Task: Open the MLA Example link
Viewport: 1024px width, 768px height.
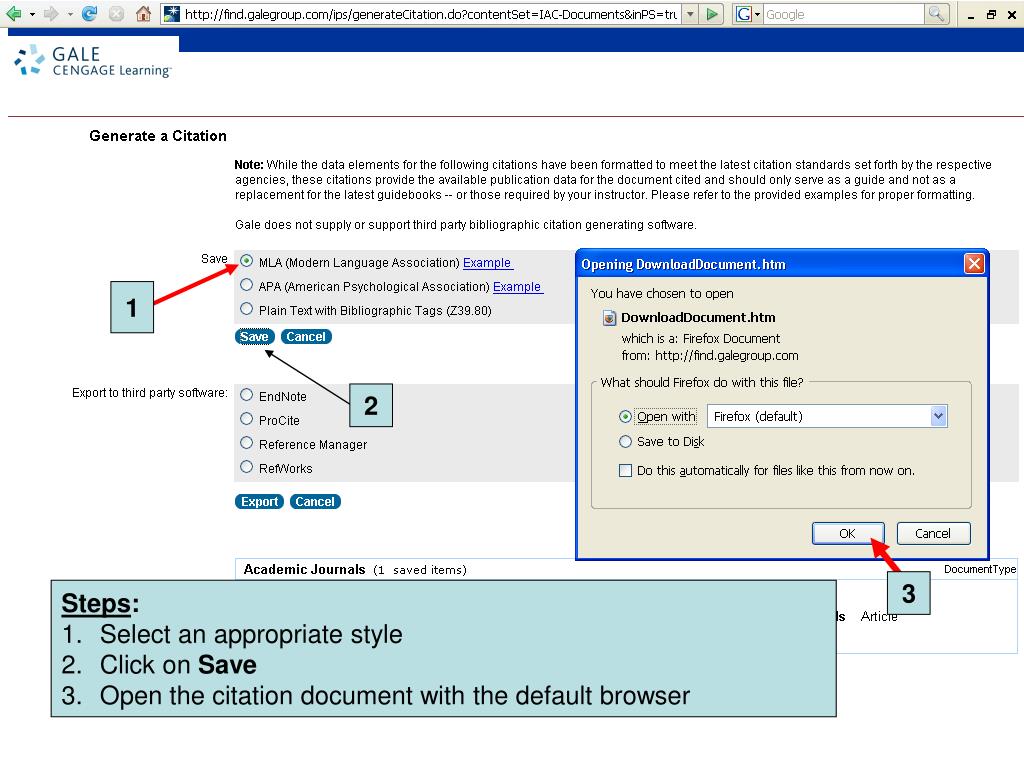Action: coord(487,263)
